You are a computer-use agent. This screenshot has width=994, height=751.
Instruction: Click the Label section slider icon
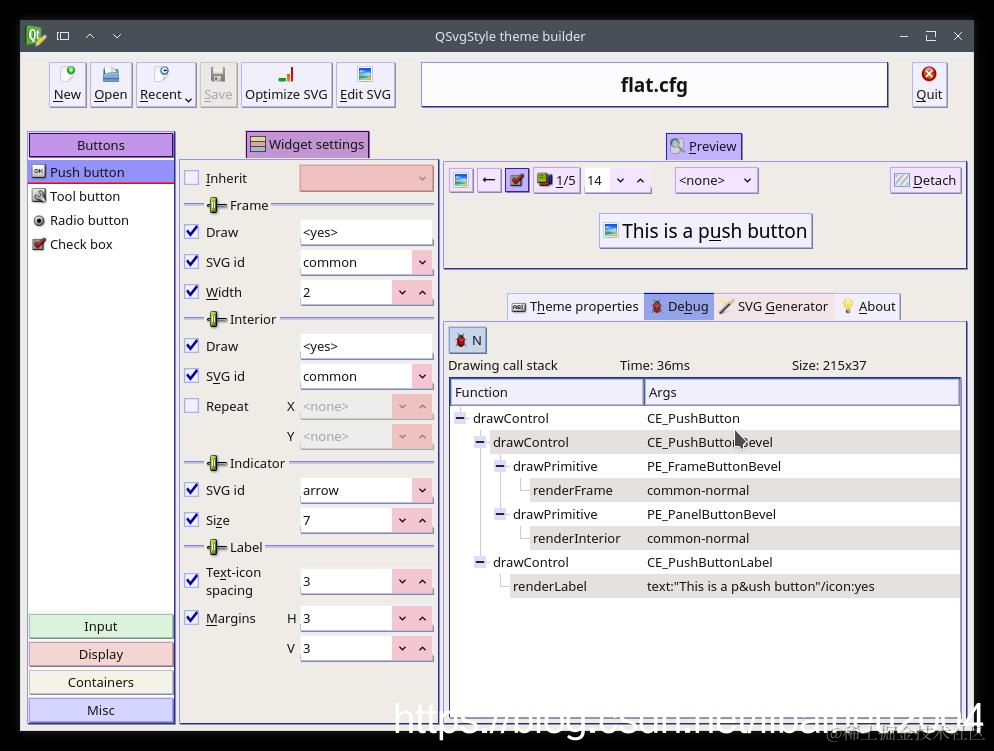tap(214, 547)
